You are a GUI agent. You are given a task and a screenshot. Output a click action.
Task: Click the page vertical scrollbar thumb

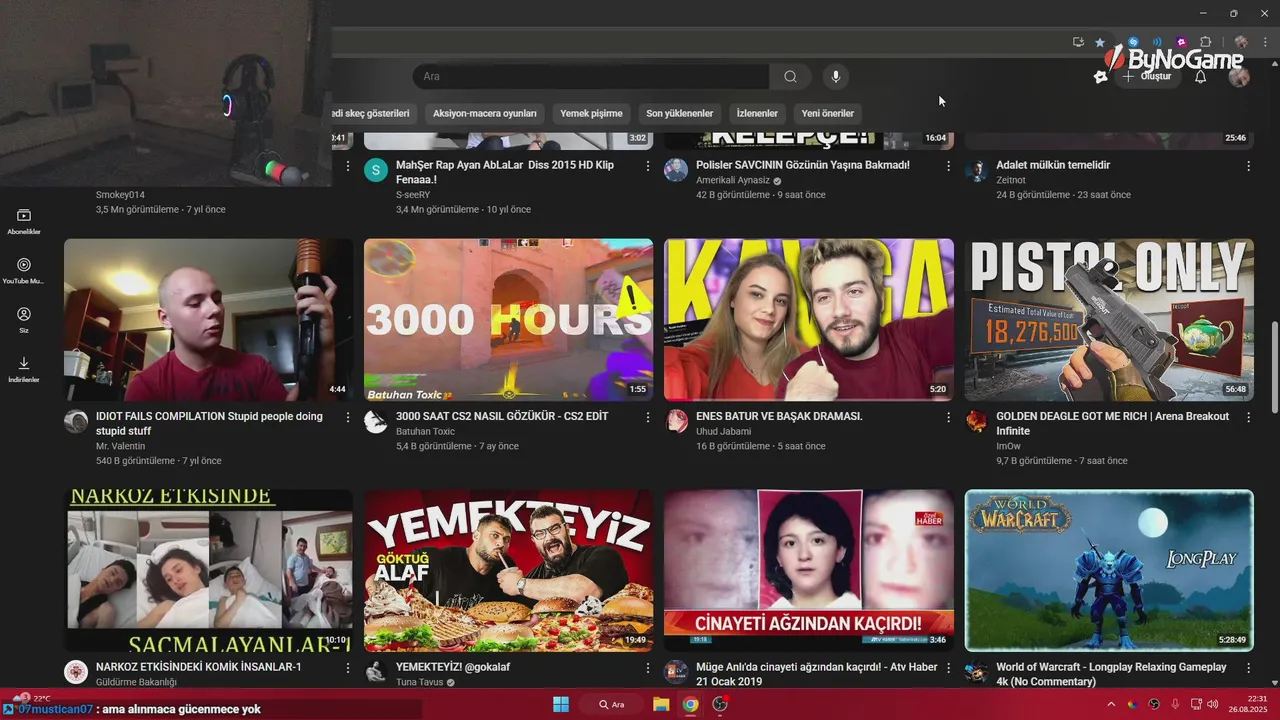point(1274,366)
